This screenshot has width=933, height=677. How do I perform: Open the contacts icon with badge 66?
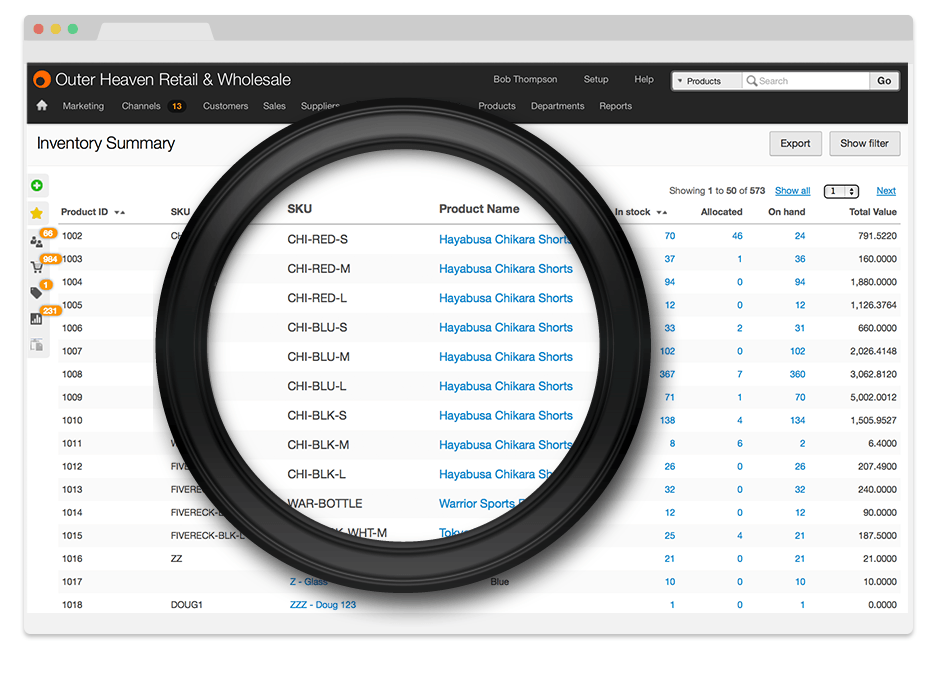click(36, 242)
